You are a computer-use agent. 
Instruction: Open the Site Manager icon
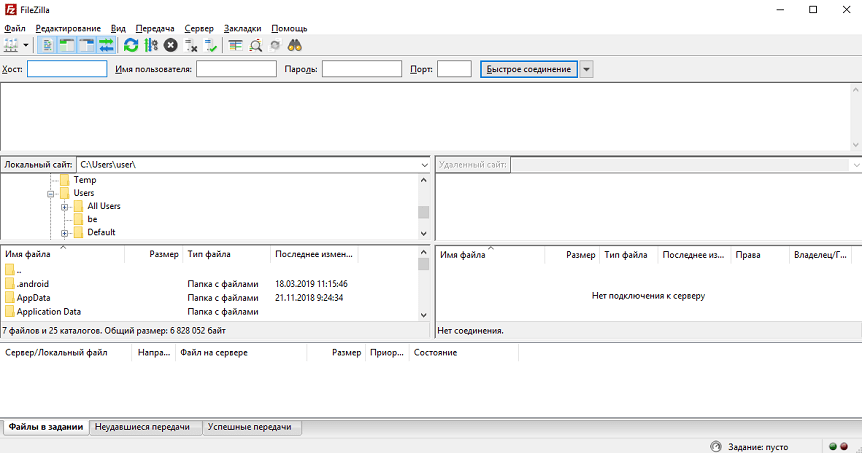pos(11,45)
